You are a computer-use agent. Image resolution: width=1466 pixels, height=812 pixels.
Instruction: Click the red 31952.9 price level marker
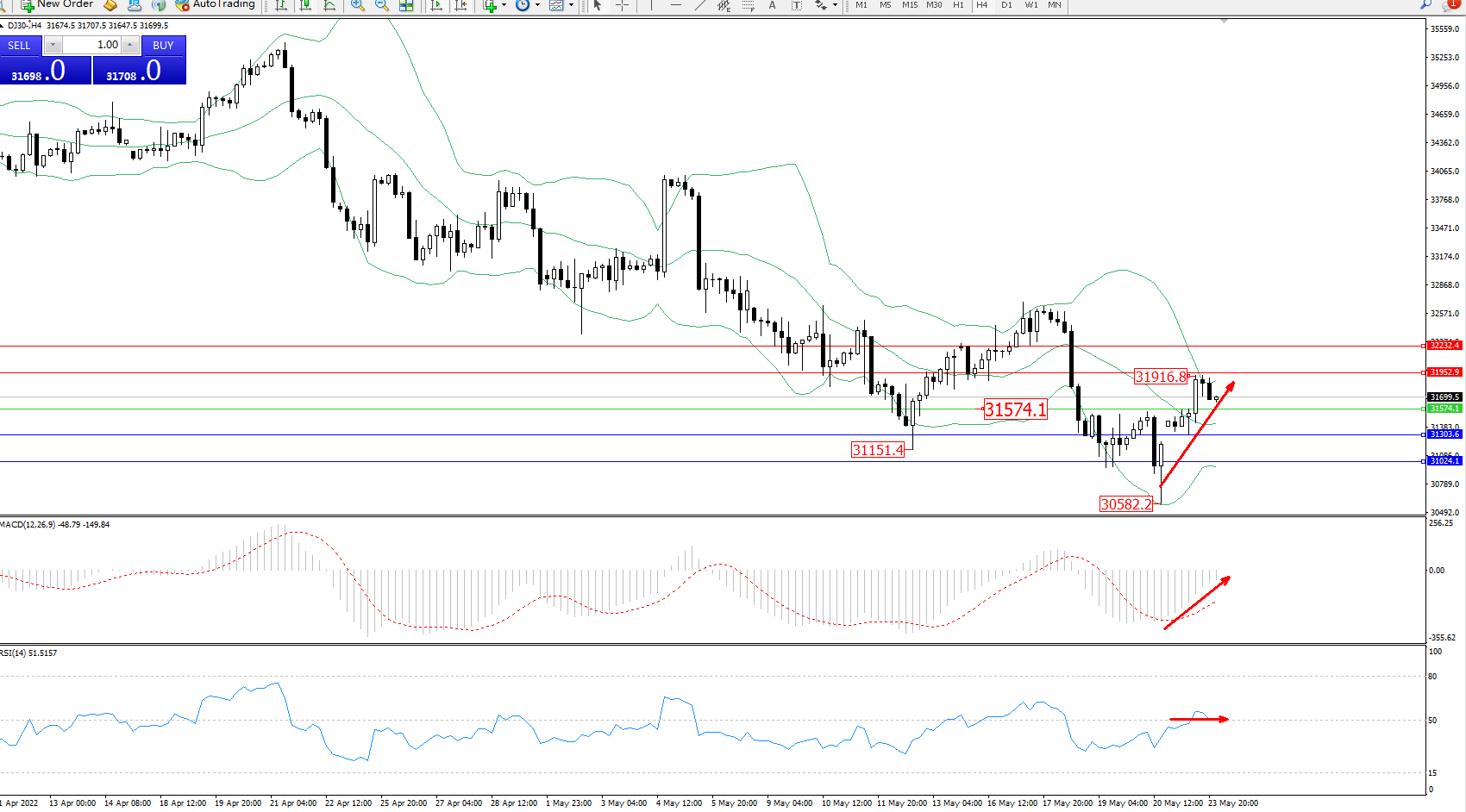1444,372
